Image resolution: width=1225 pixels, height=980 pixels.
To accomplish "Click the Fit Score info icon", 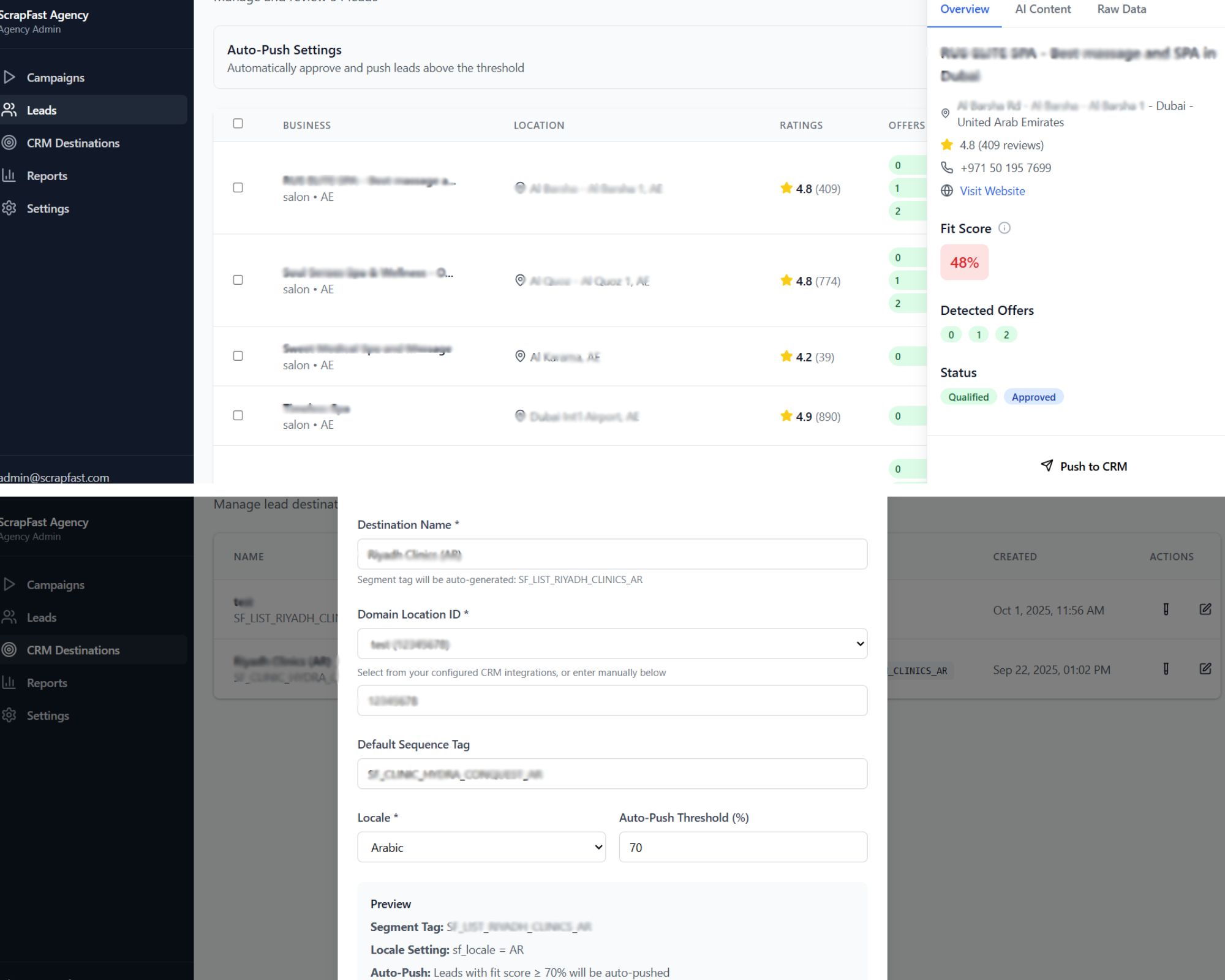I will click(1005, 228).
